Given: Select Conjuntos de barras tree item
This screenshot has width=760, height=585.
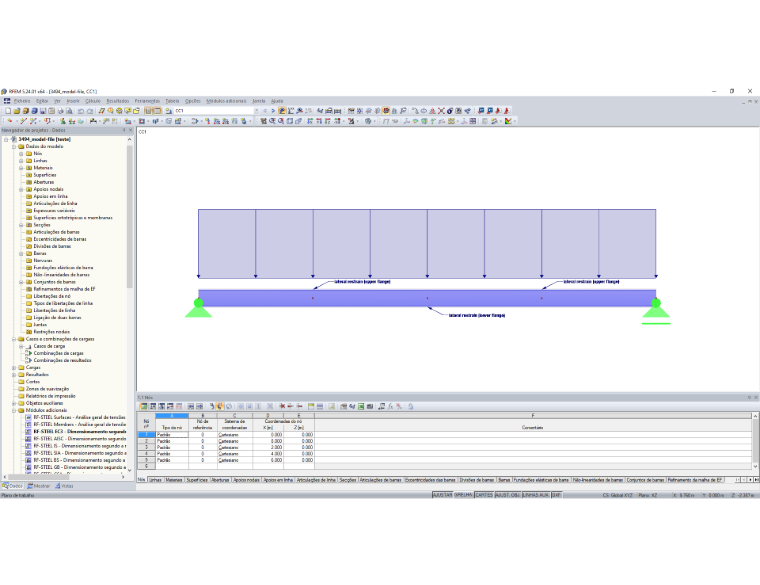Looking at the screenshot, I should [54, 282].
